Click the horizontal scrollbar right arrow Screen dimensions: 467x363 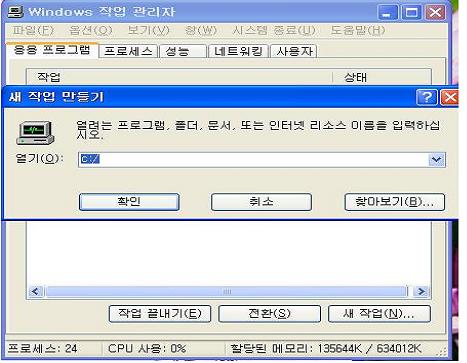pos(421,292)
